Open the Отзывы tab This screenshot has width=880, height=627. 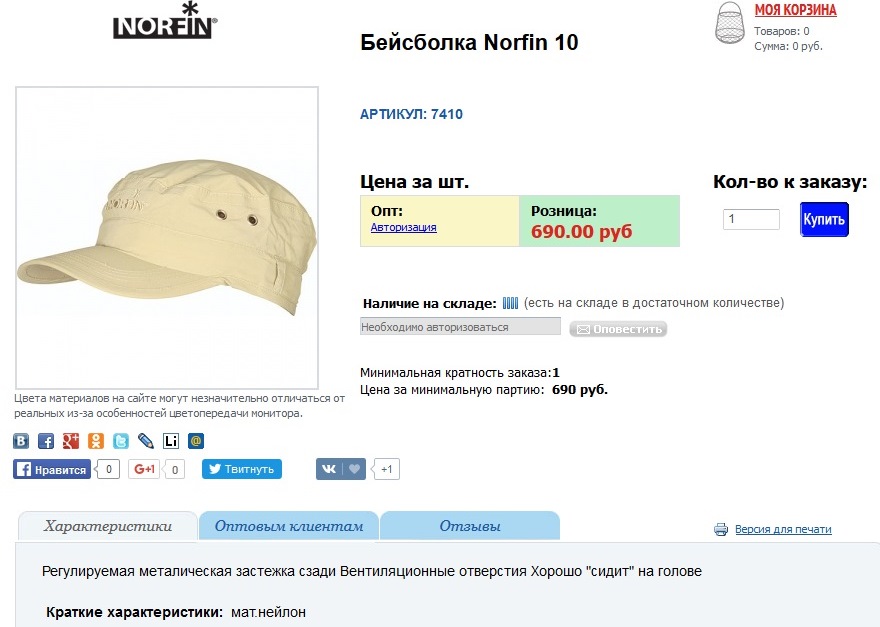[470, 526]
